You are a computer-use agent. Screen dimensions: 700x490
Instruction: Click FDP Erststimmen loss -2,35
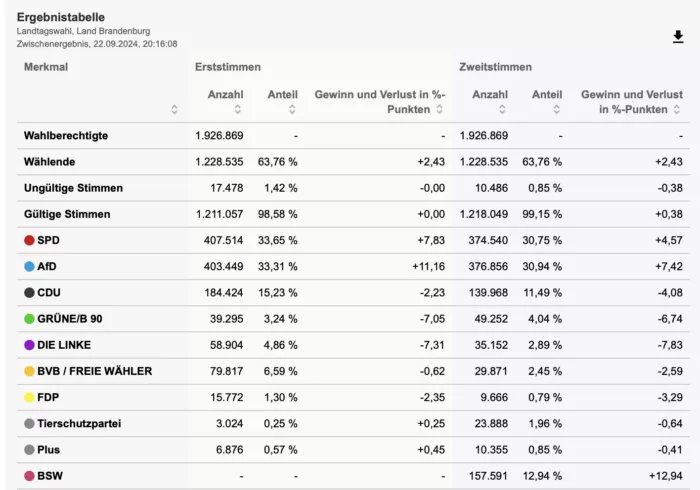433,397
